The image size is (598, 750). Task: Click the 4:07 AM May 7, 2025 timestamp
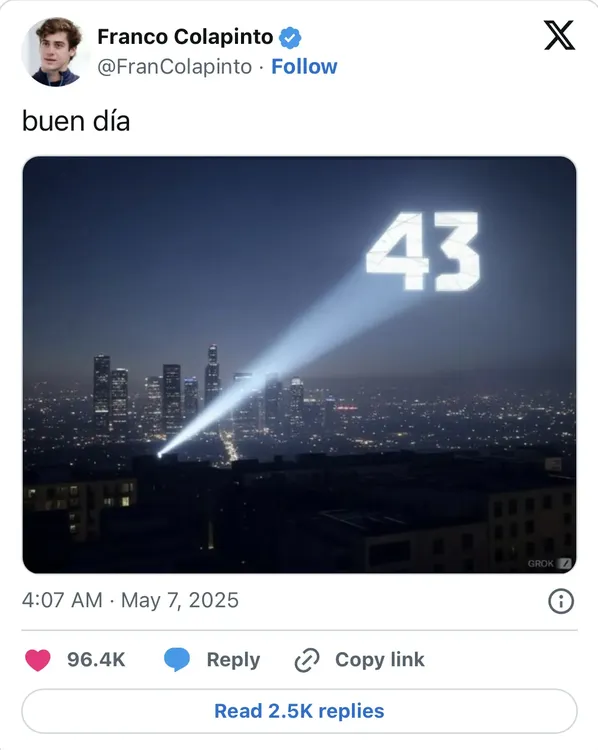pos(130,600)
